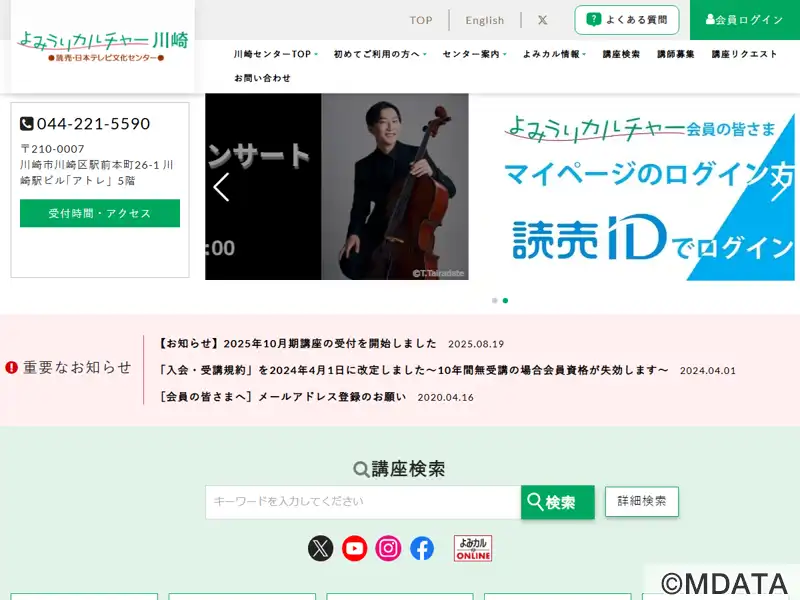Click the 受付時間・アクセス button
The width and height of the screenshot is (800, 600).
click(100, 213)
